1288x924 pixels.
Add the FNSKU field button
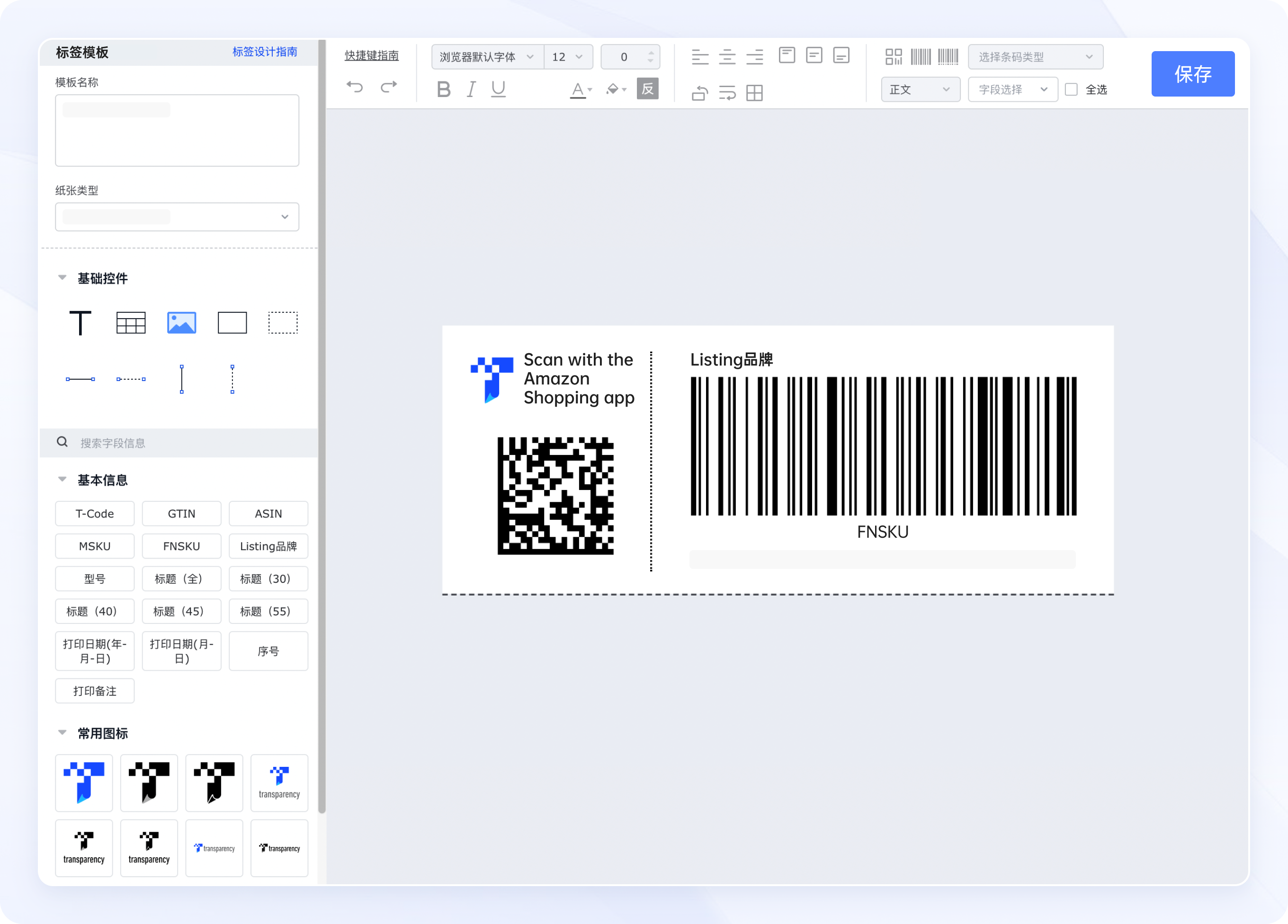coord(182,546)
